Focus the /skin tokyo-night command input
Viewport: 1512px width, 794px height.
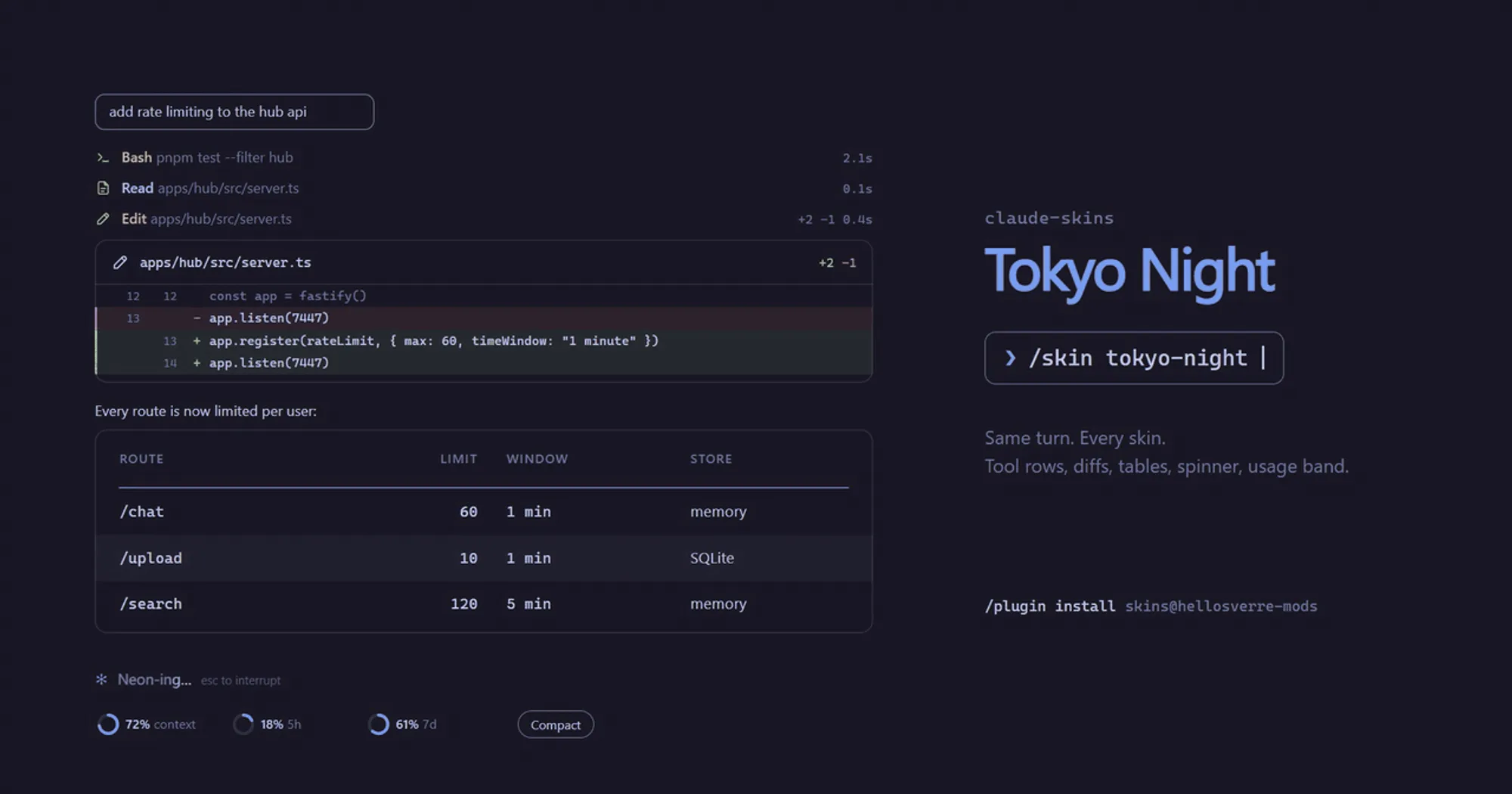click(1134, 358)
